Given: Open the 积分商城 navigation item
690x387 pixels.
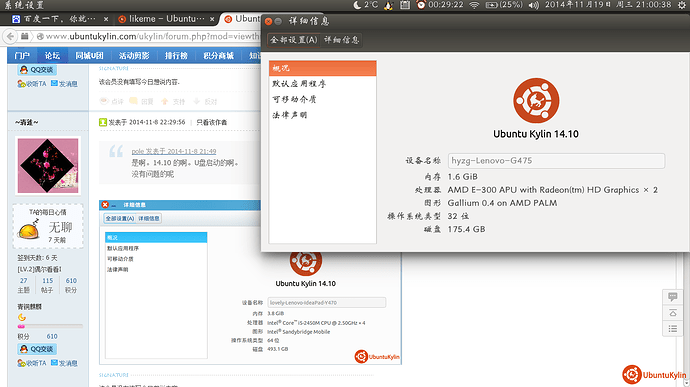Looking at the screenshot, I should [218, 55].
